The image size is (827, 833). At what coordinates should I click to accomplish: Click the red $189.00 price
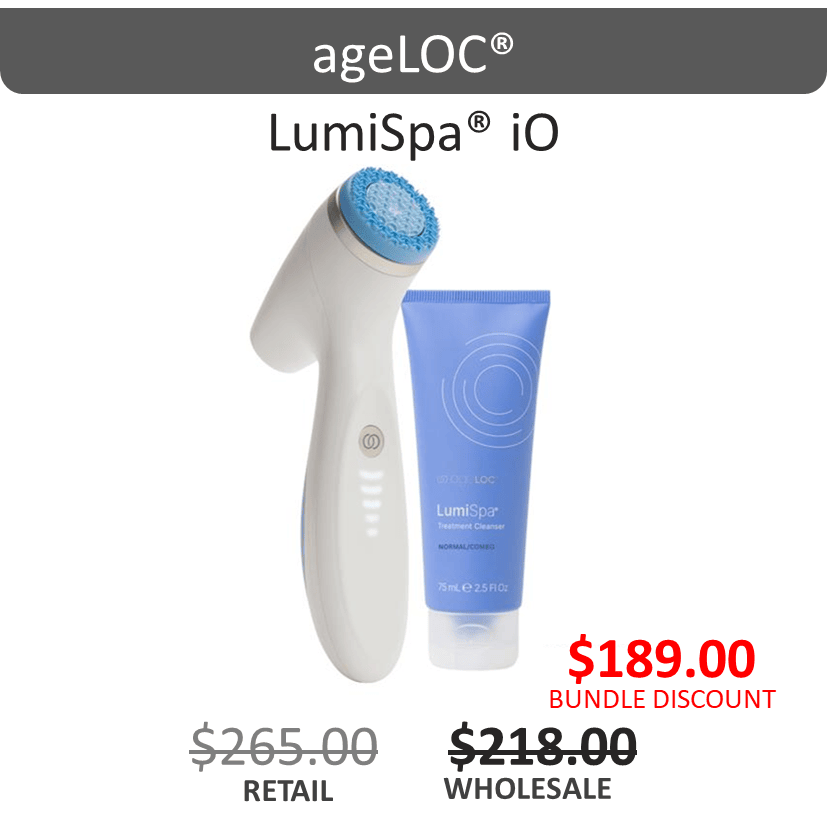click(x=661, y=659)
